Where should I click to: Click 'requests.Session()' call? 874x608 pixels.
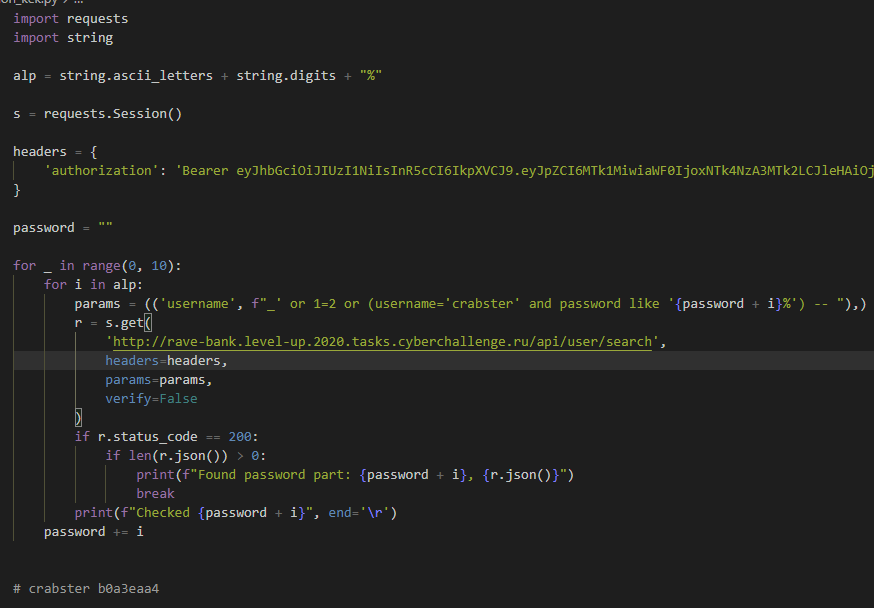113,114
